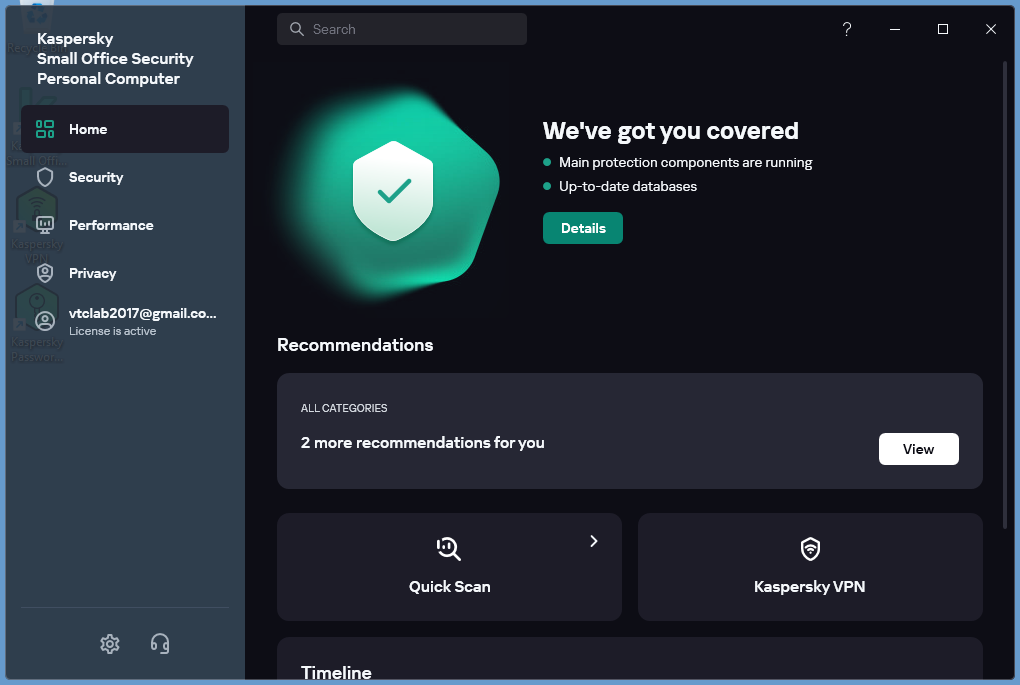The height and width of the screenshot is (685, 1020).
Task: Select the Home menu item
Action: 88,129
